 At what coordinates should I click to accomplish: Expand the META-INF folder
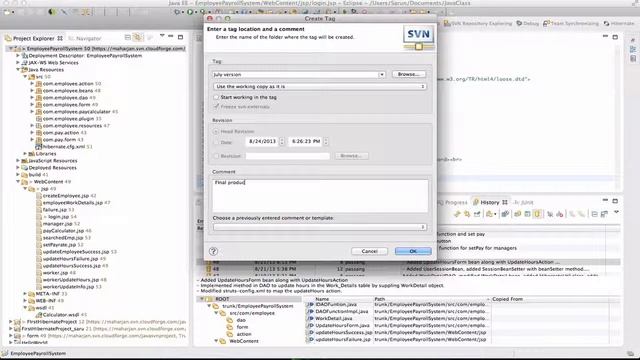(x=25, y=294)
